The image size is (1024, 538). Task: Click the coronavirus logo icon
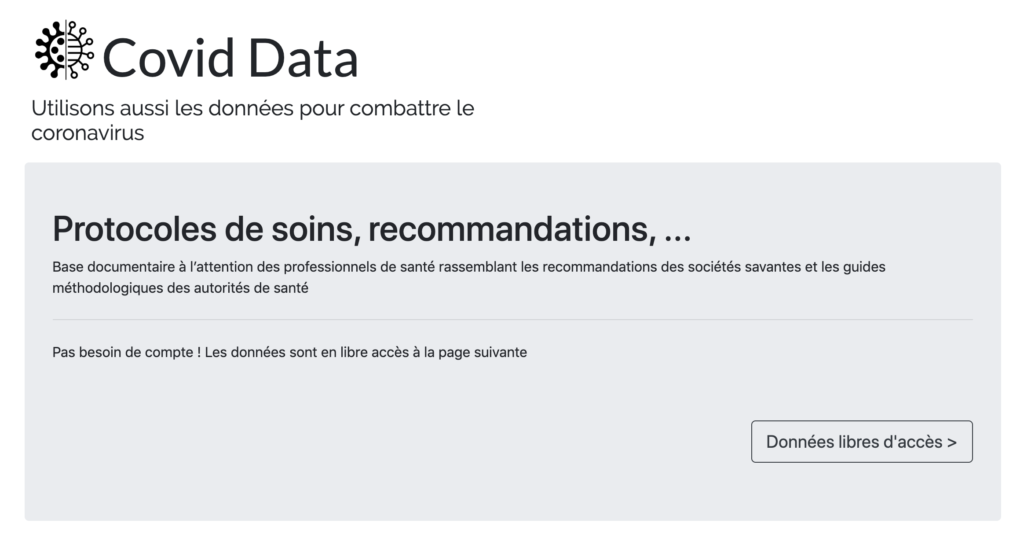coord(65,50)
